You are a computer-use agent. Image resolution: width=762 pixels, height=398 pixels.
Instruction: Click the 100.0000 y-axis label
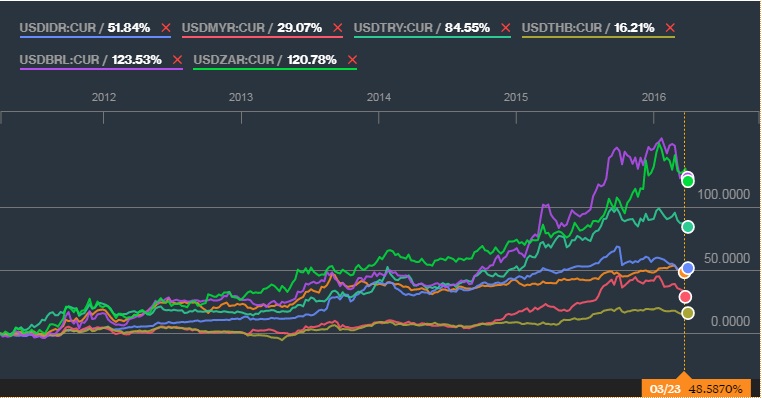pyautogui.click(x=723, y=194)
